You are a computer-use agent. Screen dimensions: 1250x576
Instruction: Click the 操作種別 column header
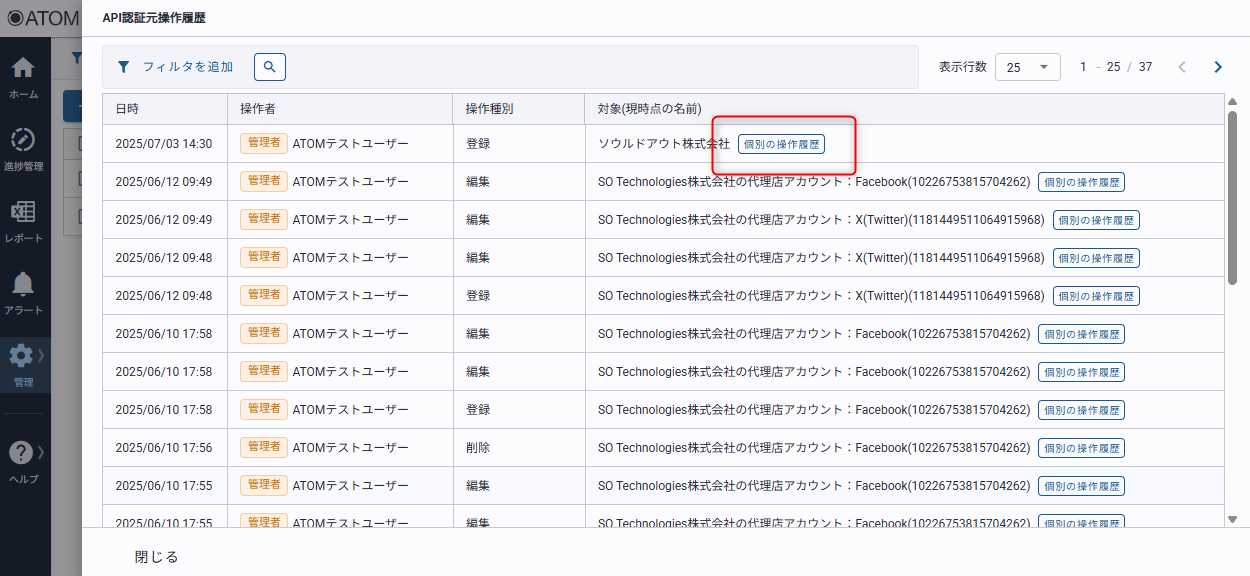click(489, 109)
